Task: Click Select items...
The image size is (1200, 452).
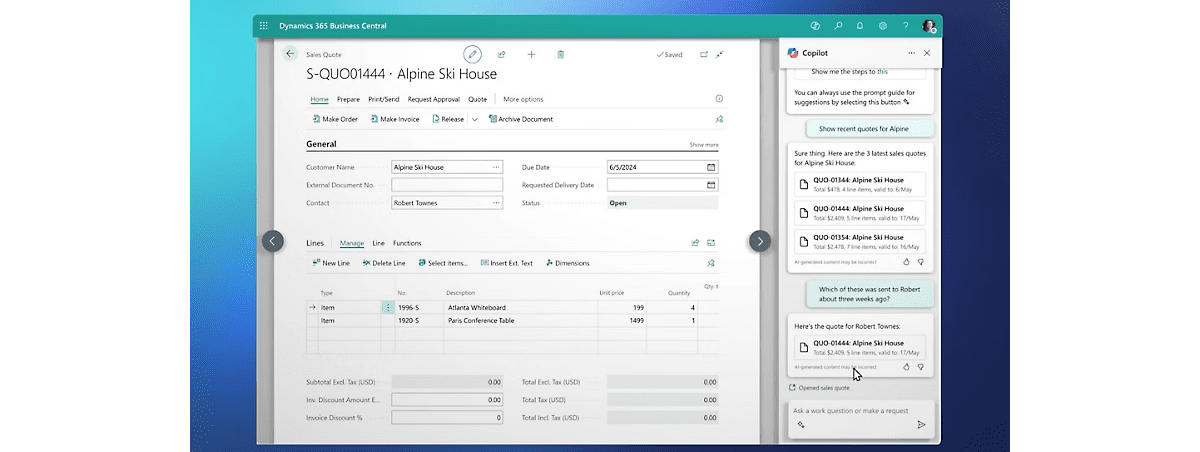Action: (x=442, y=263)
